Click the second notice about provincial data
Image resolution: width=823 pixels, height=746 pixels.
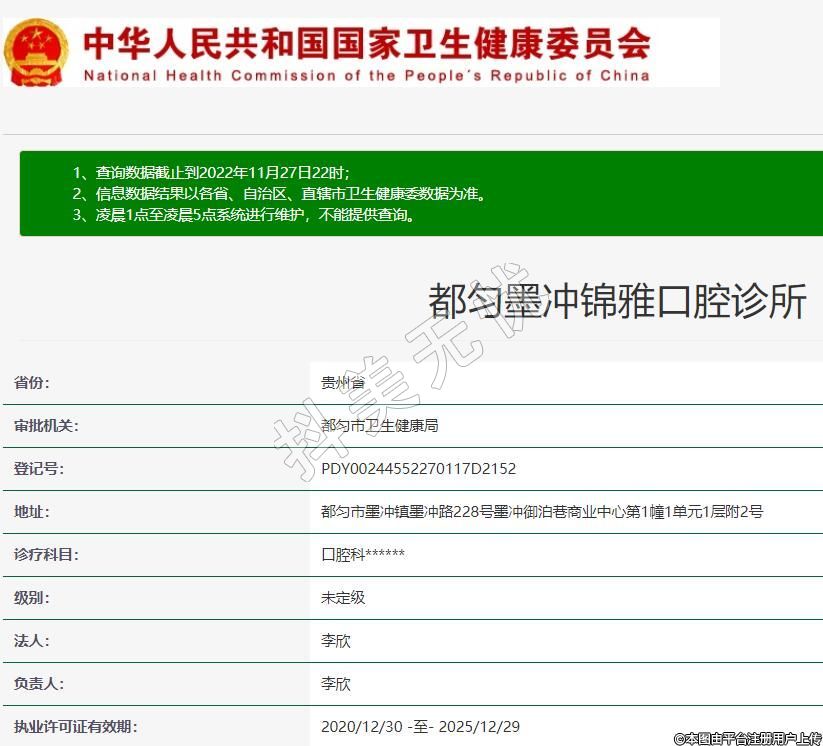coord(279,193)
